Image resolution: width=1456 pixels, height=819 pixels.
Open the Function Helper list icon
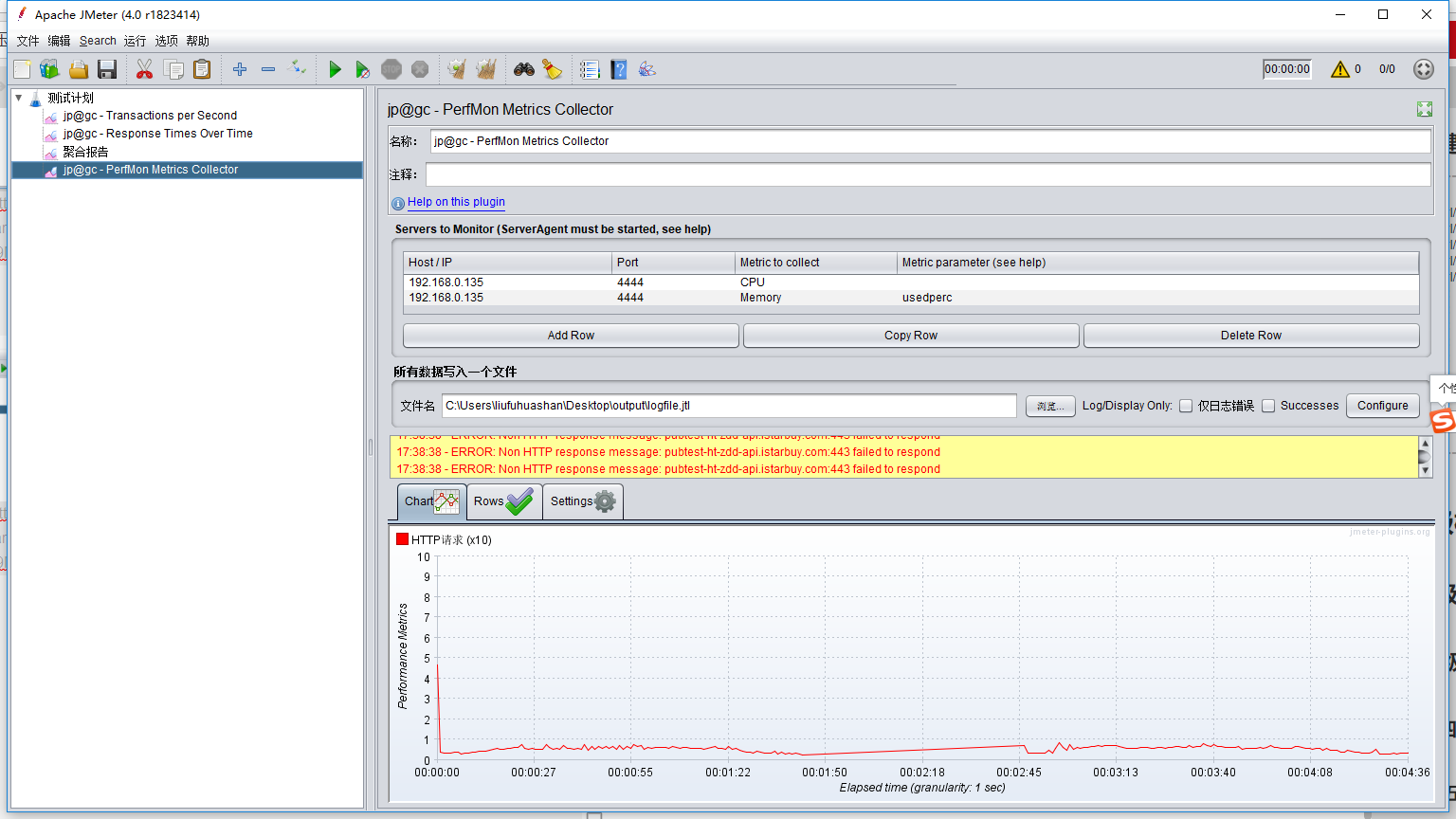pos(590,69)
